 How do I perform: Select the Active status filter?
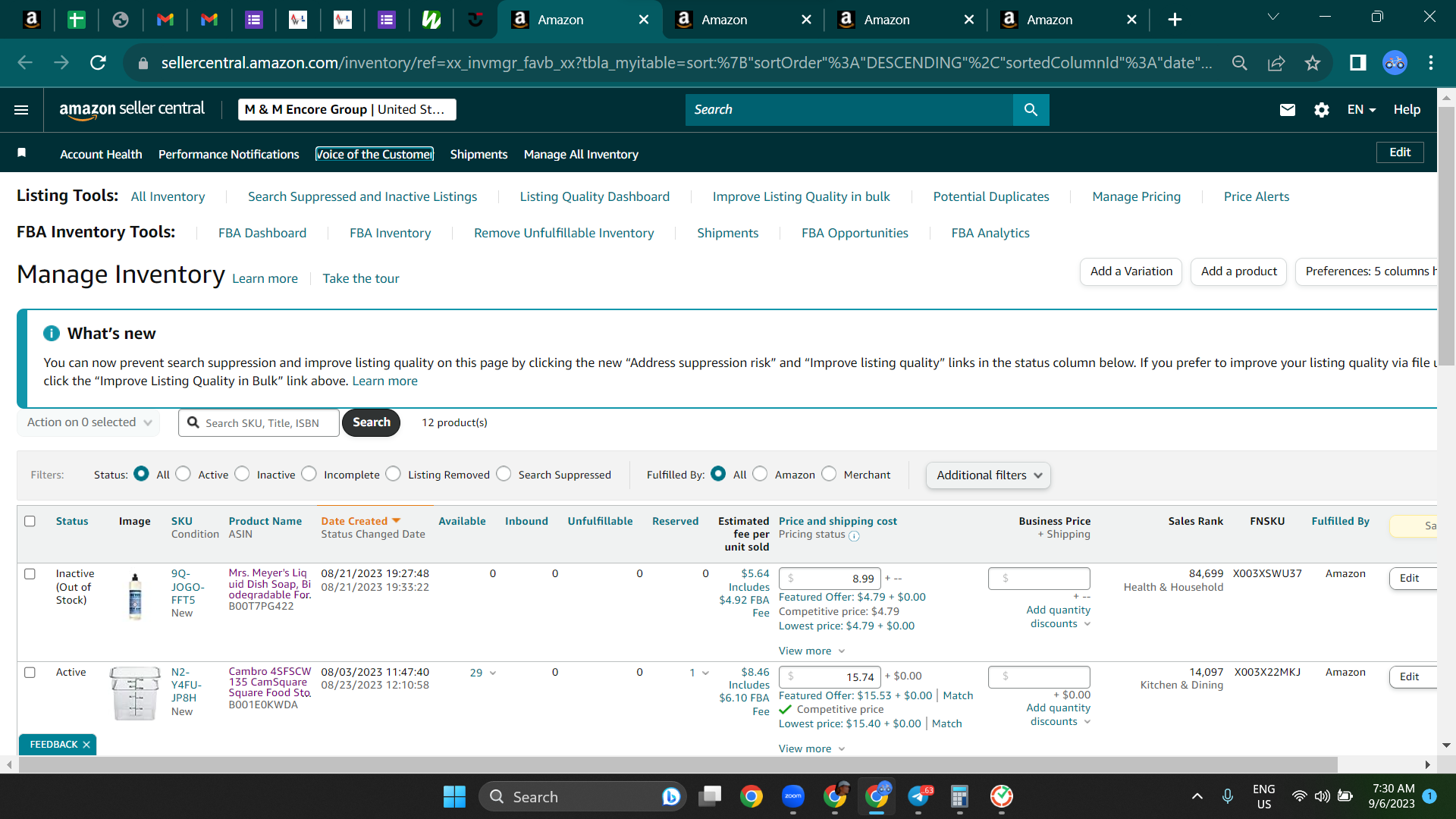(x=183, y=474)
